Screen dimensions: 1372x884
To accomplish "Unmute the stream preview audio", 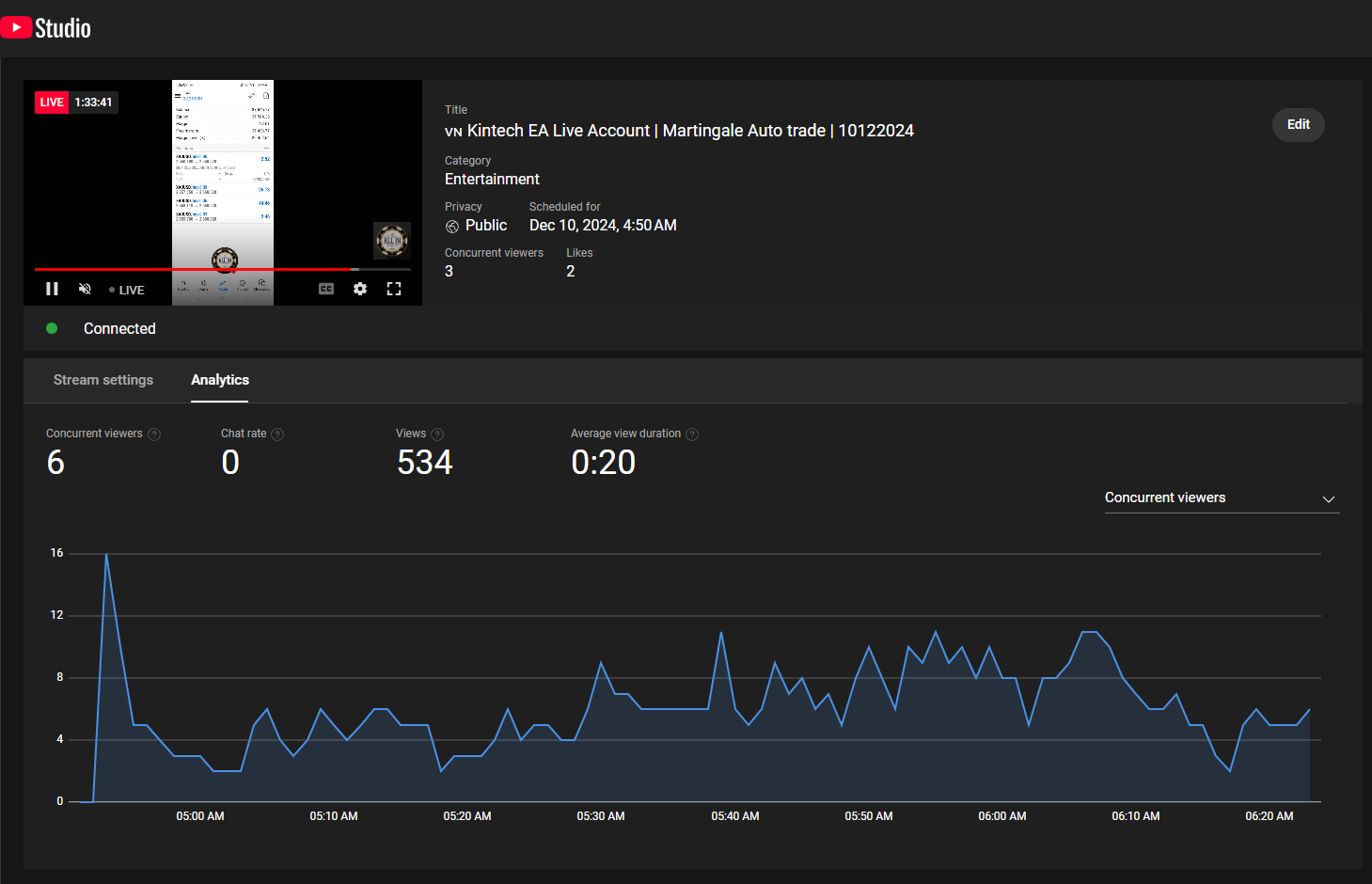I will tap(85, 289).
